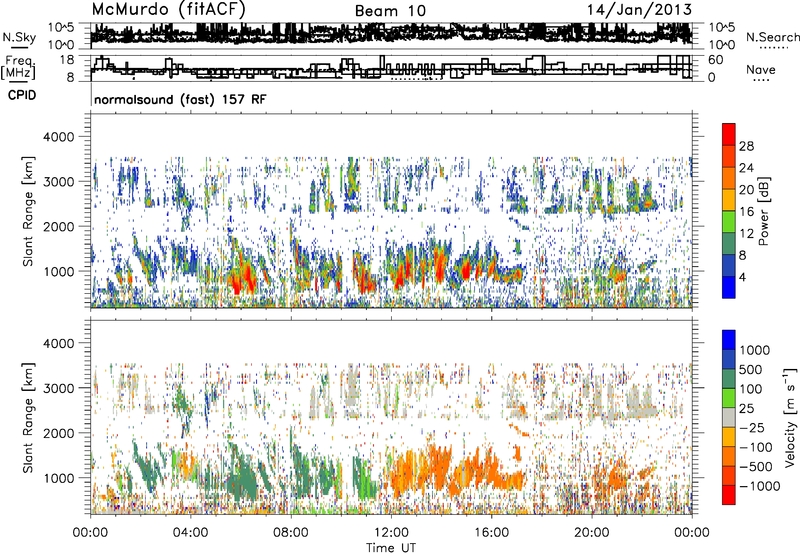Click the frequency trace in the Freq. panel
The image size is (800, 554).
pyautogui.click(x=391, y=67)
